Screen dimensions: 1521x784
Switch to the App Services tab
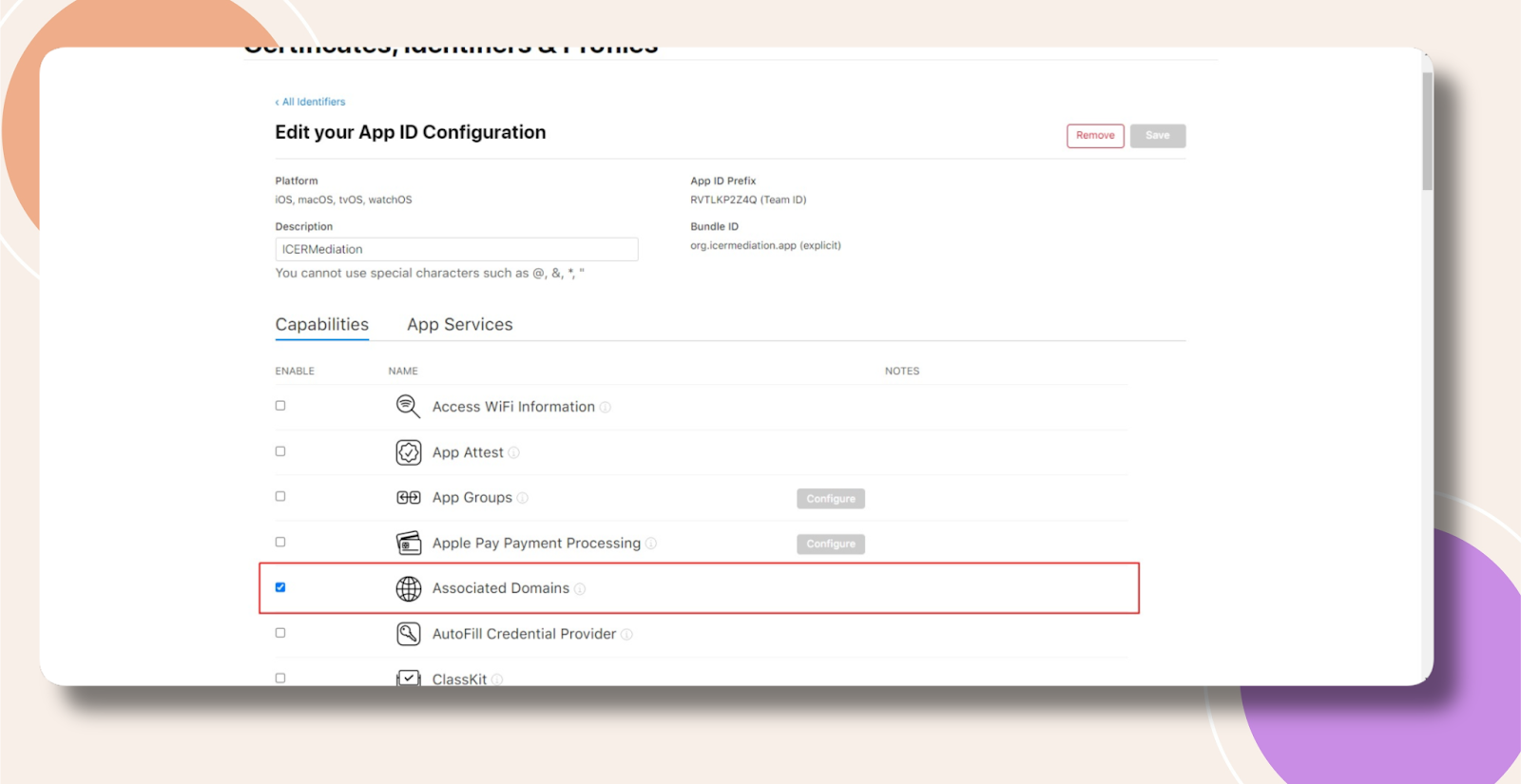pos(460,325)
